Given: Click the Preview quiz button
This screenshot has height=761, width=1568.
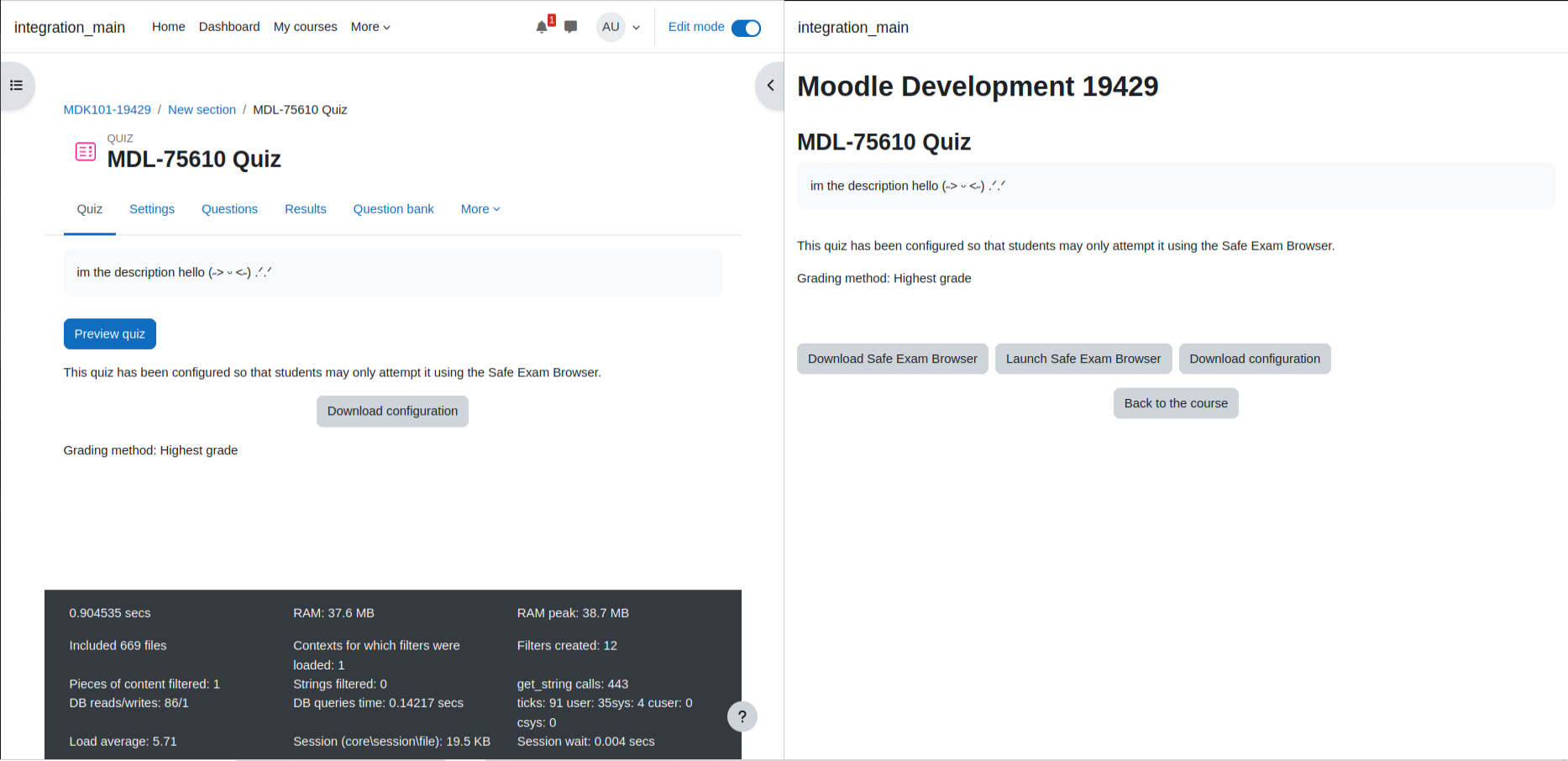Looking at the screenshot, I should tap(110, 333).
